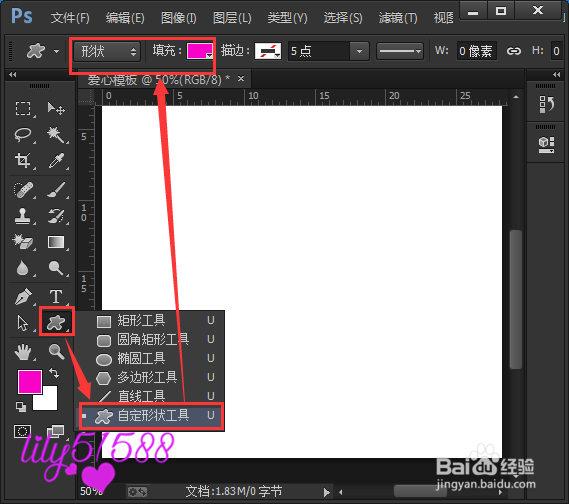569x504 pixels.
Task: Open the 类型(Y) menu
Action: tap(287, 17)
